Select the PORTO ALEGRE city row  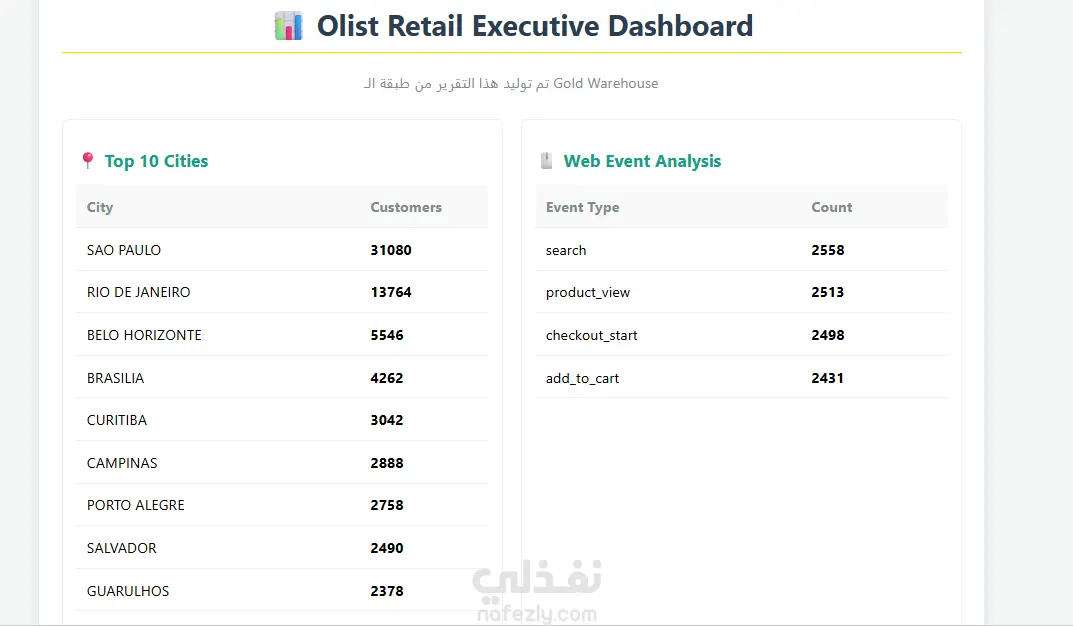pos(282,505)
